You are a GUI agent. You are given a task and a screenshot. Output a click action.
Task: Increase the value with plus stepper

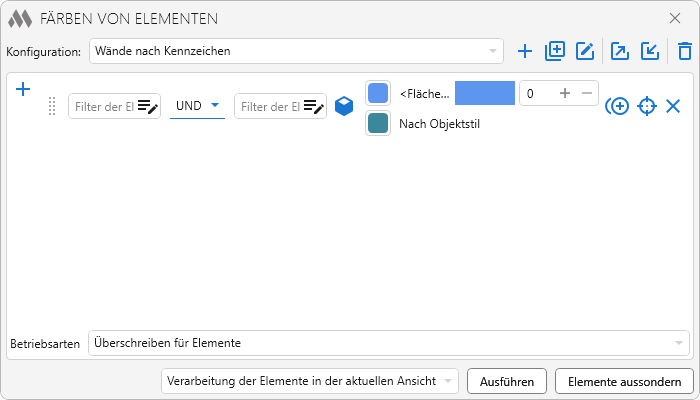[565, 93]
